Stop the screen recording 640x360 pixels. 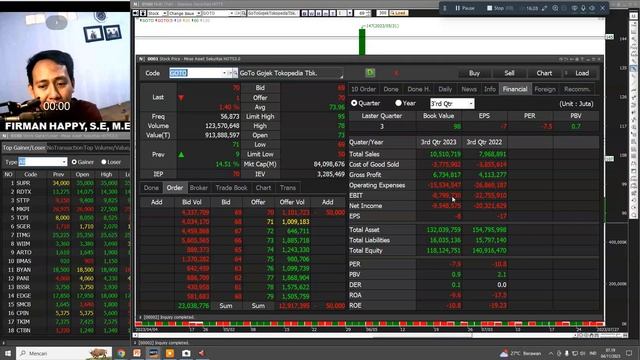click(x=495, y=8)
